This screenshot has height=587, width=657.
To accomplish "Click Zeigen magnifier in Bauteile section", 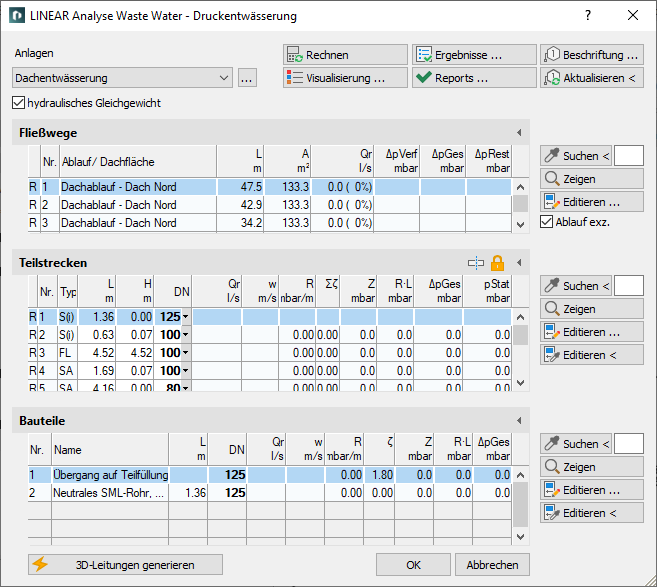I will (x=592, y=467).
